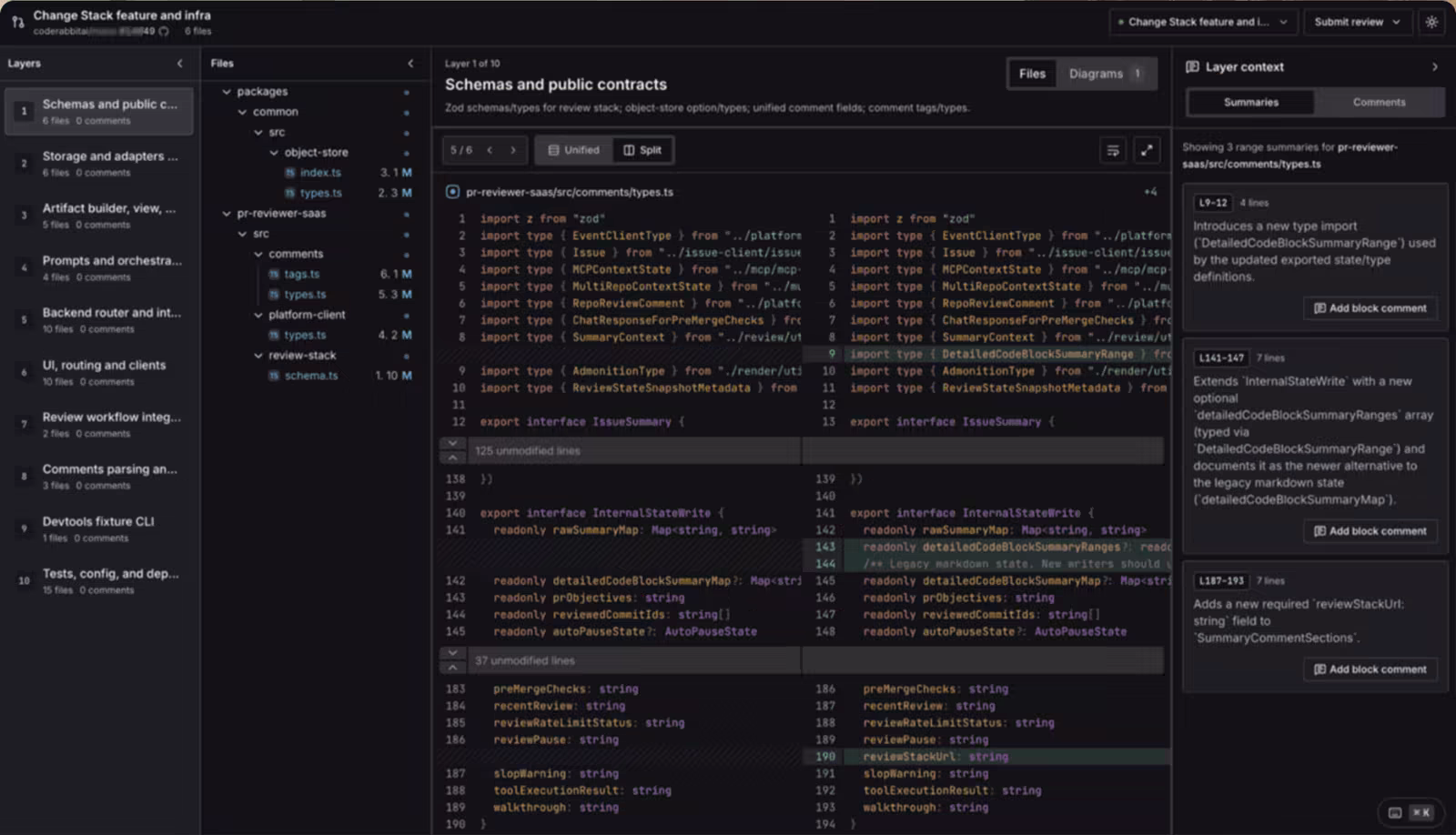
Task: Click the L187-193 range label
Action: [1221, 580]
